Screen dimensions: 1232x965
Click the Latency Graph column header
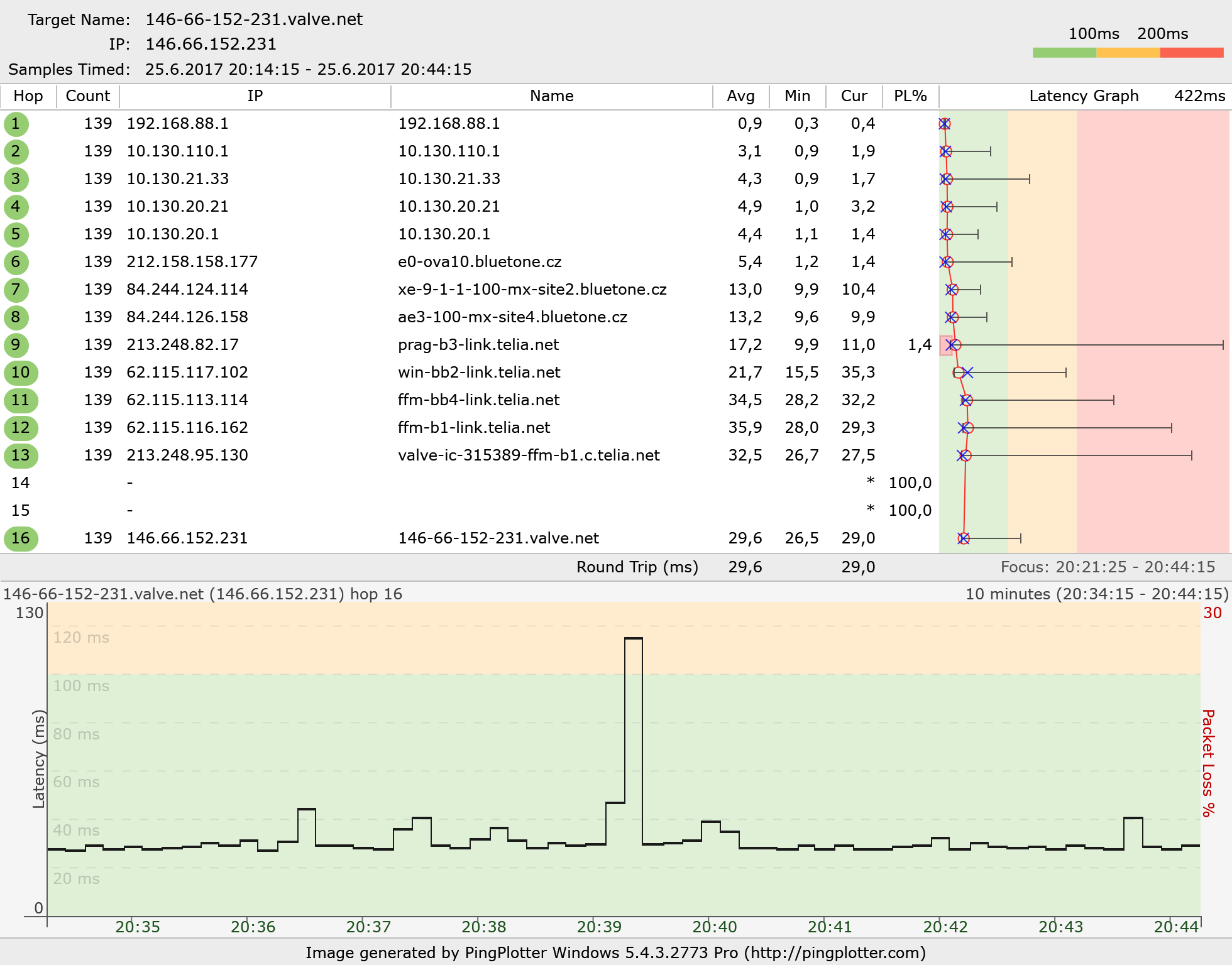pyautogui.click(x=1083, y=96)
